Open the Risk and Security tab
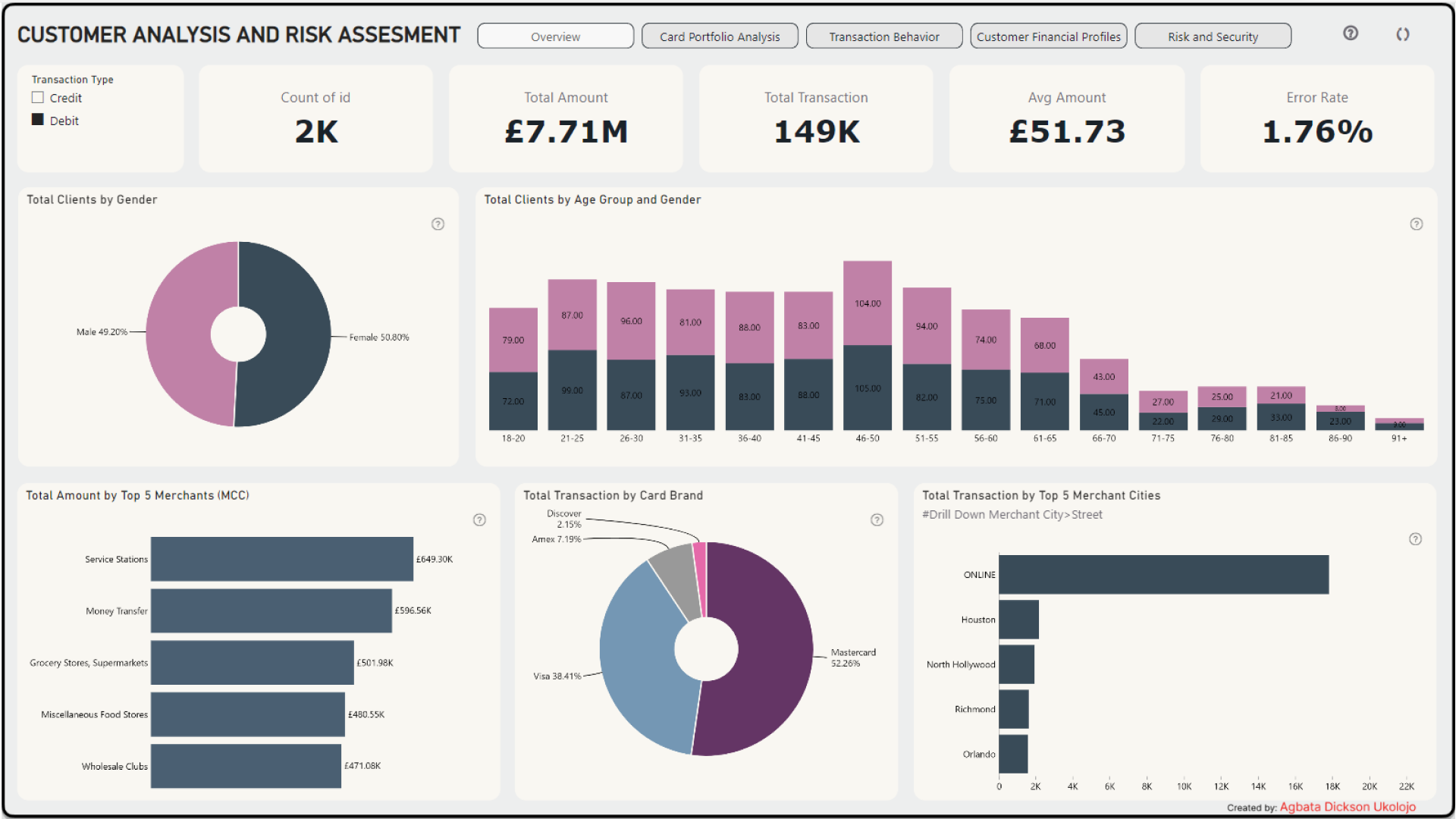This screenshot has height=819, width=1456. coord(1213,36)
